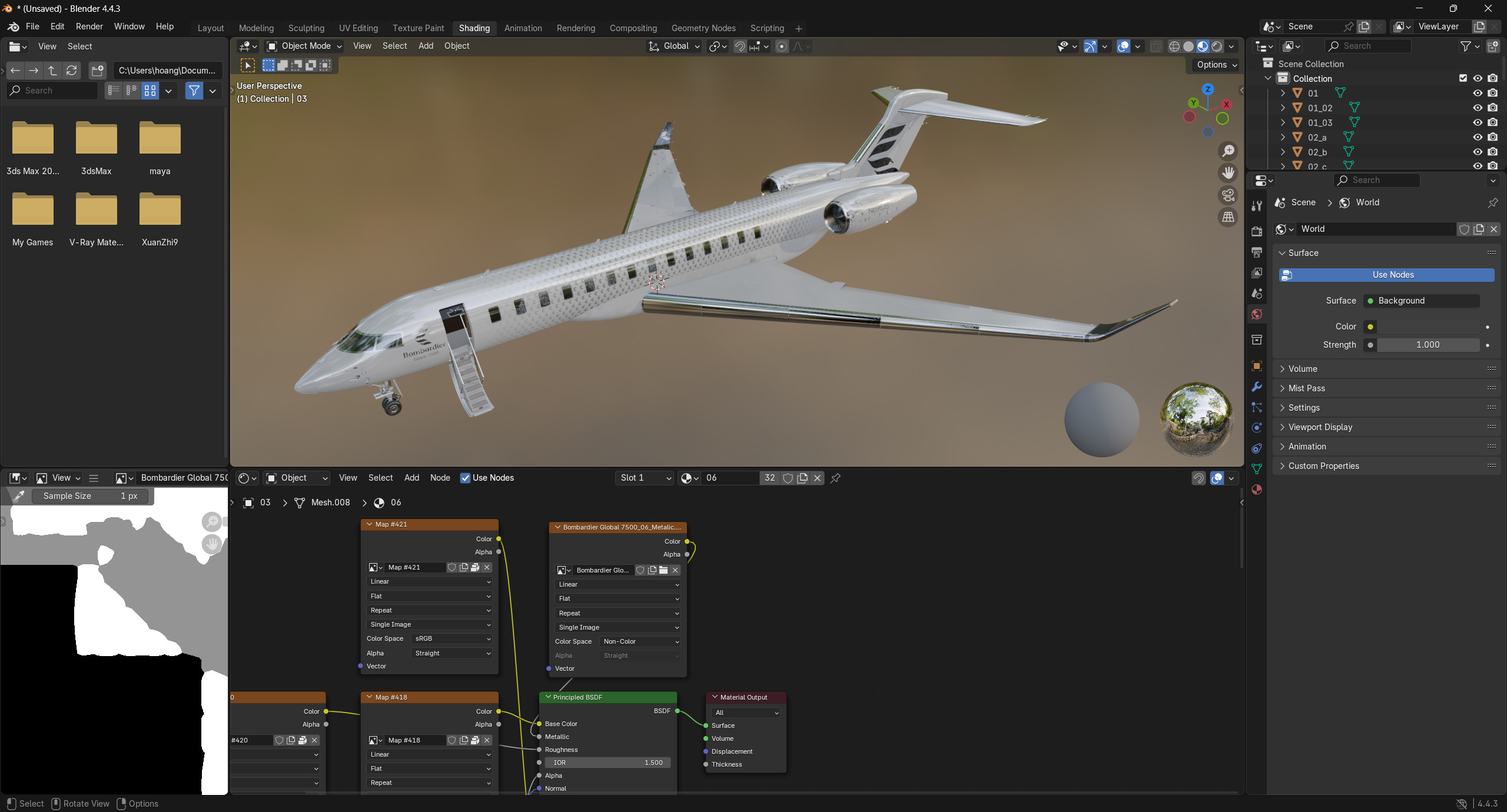Image resolution: width=1507 pixels, height=812 pixels.
Task: Open the Object properties tab
Action: [x=1257, y=366]
